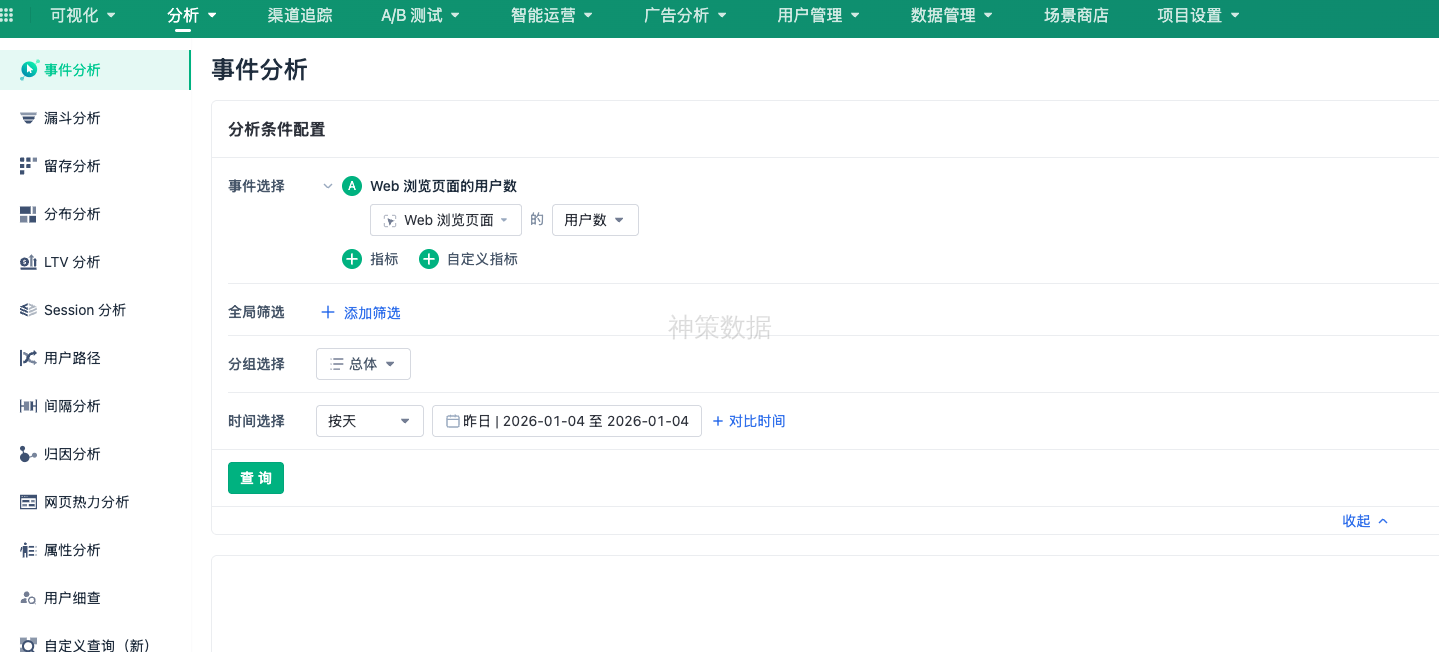The width and height of the screenshot is (1439, 652).
Task: Click the grid app launcher icon top-left
Action: coord(11,16)
